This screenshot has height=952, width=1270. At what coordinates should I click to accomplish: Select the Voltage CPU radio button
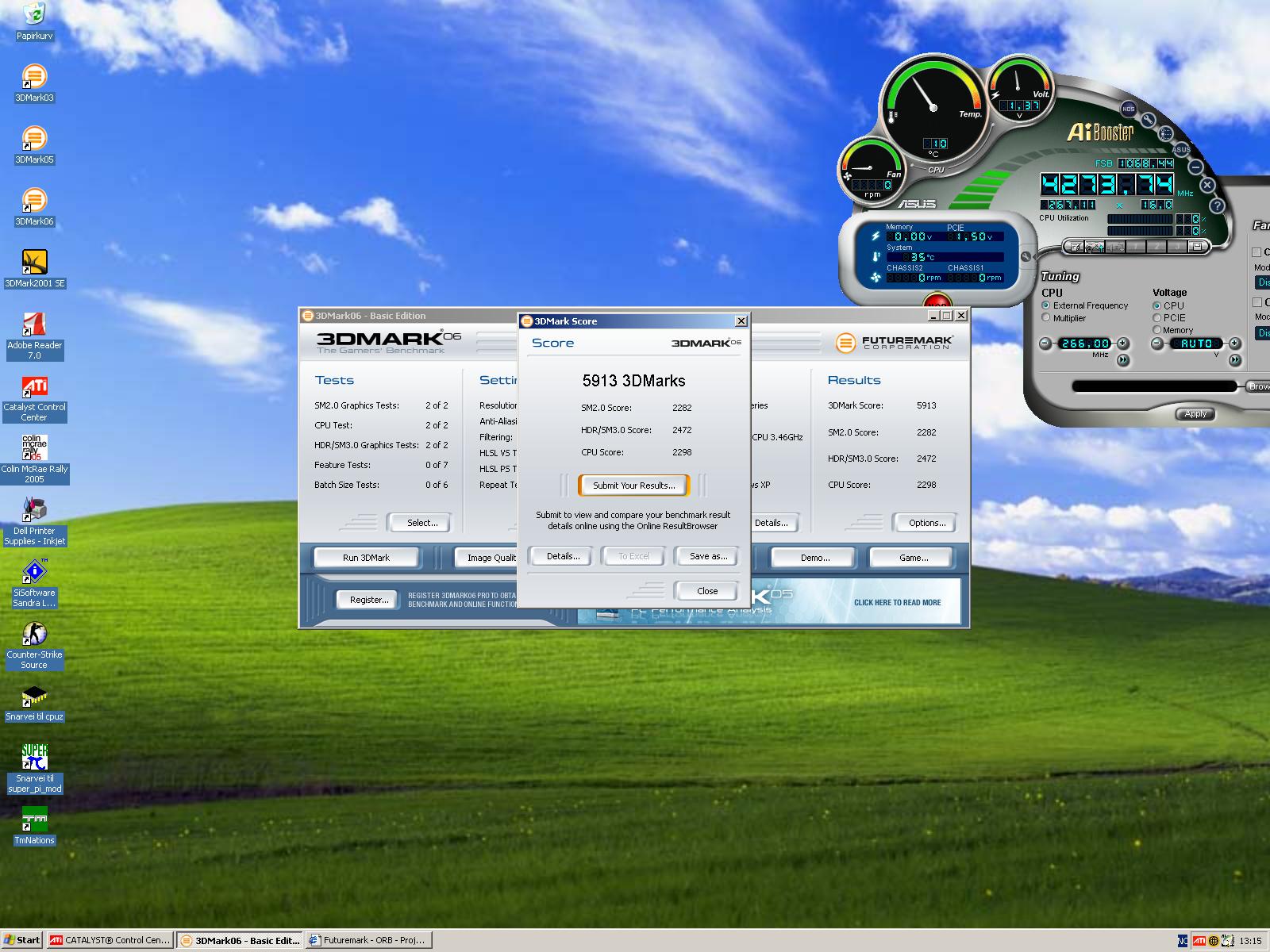(1156, 305)
